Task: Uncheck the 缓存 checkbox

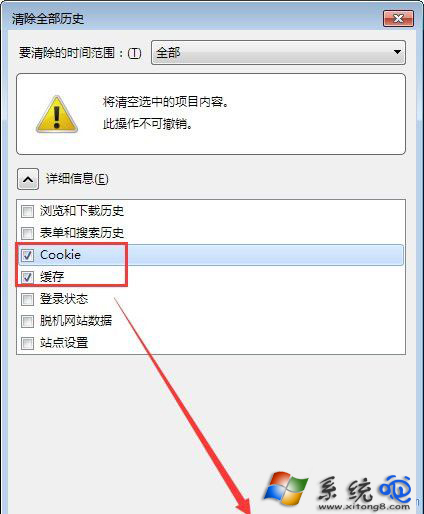Action: 27,277
